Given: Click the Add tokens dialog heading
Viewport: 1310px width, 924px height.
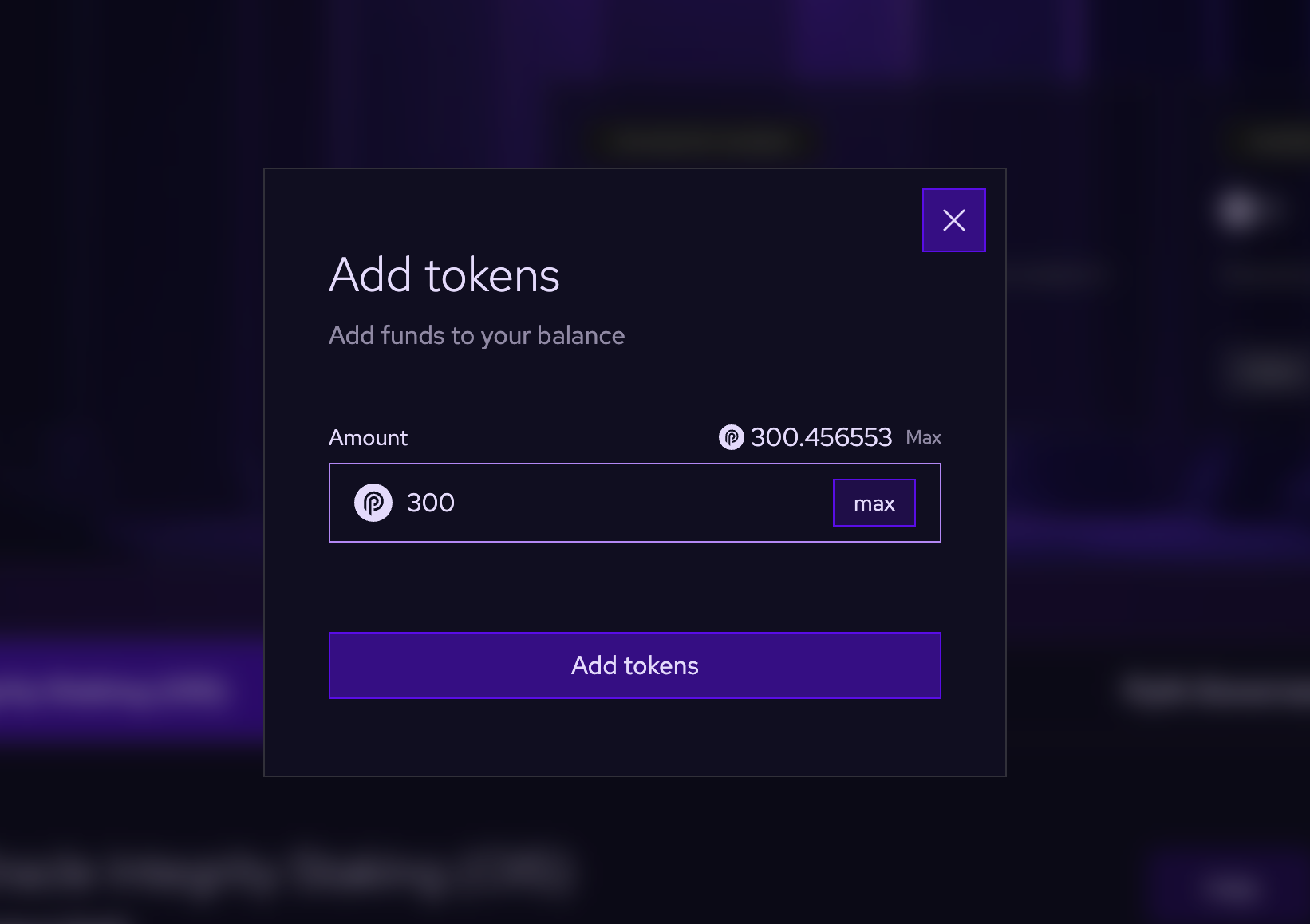Looking at the screenshot, I should (x=444, y=275).
